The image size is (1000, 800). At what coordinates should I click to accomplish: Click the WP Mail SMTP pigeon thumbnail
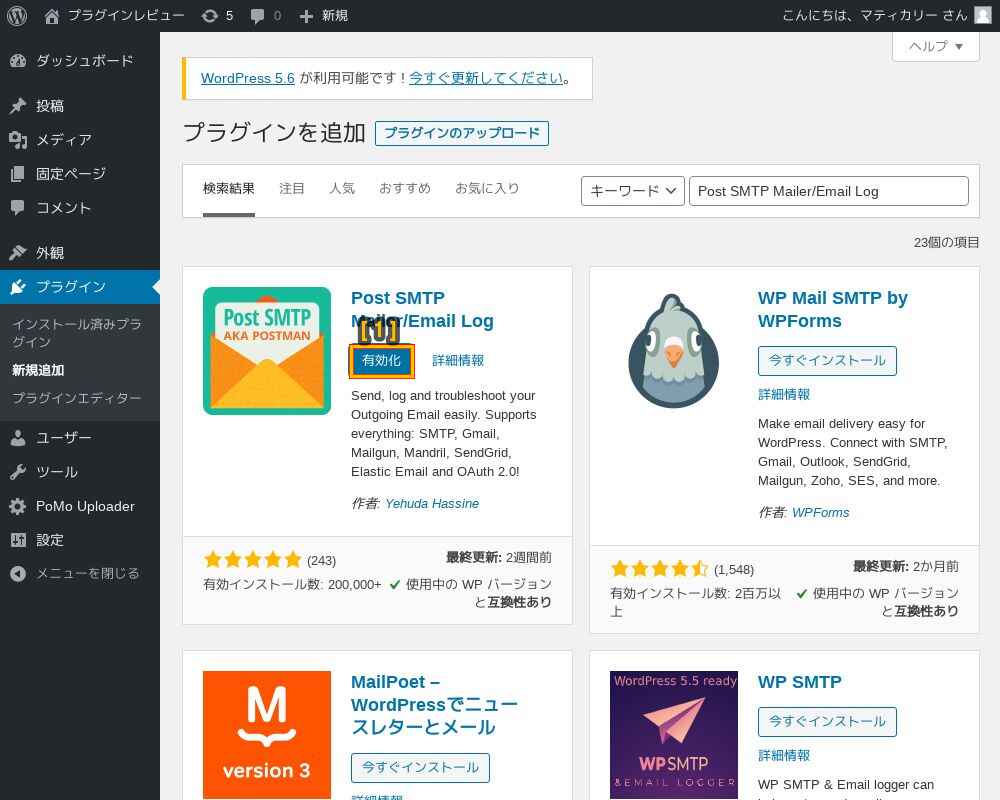coord(673,351)
